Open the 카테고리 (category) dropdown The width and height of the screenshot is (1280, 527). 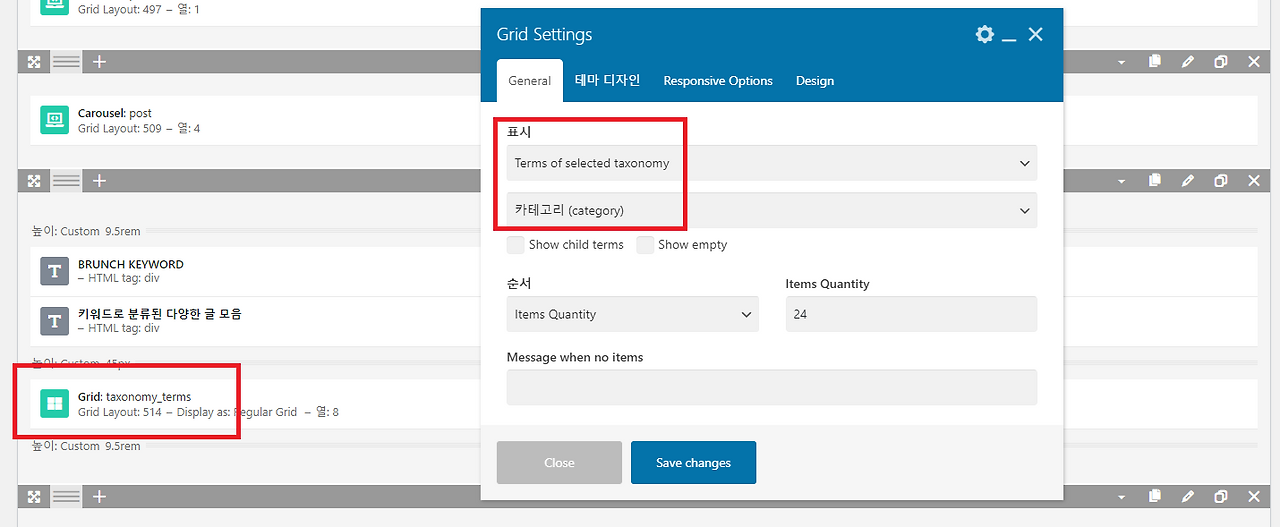(x=771, y=210)
